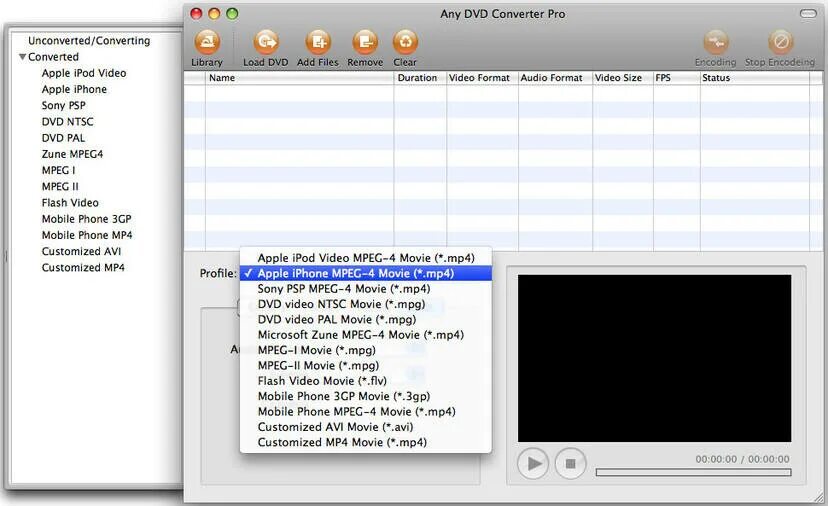828x506 pixels.
Task: Click the Duration column header
Action: coord(420,78)
